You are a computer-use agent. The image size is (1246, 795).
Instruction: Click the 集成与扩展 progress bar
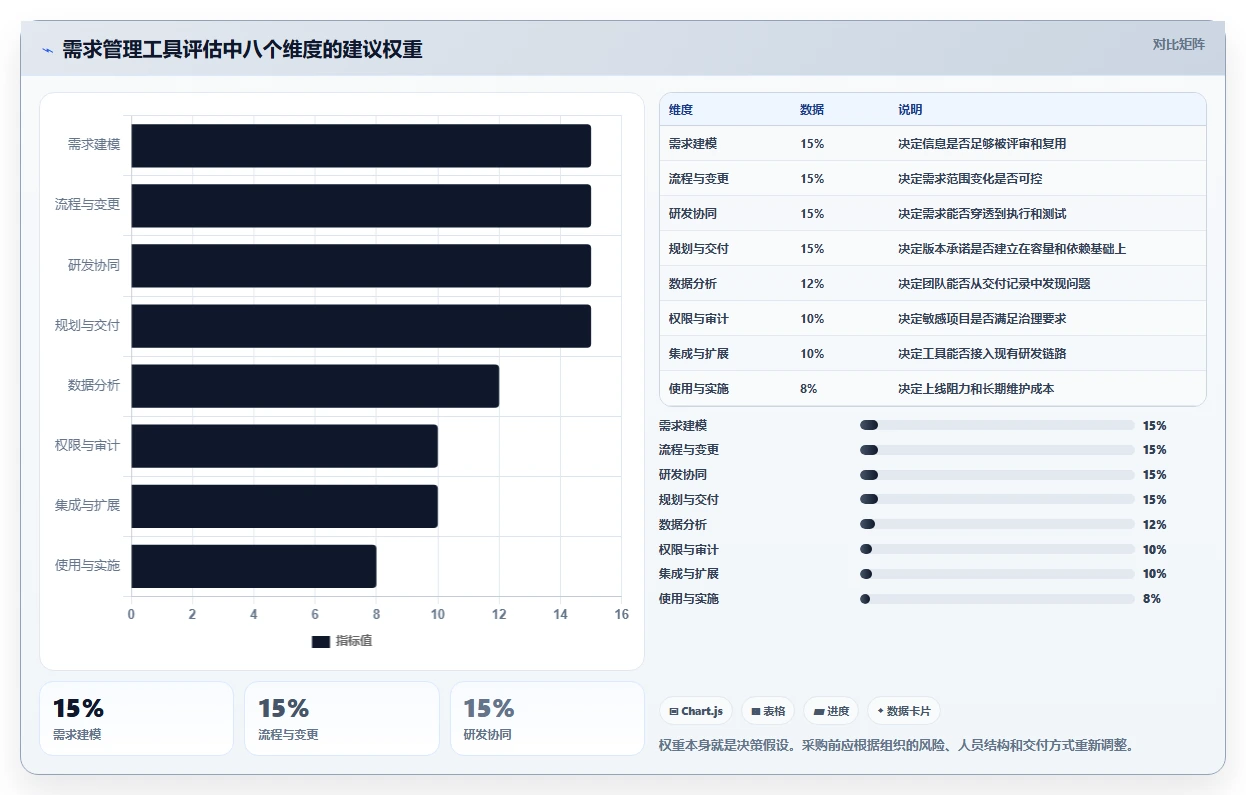pyautogui.click(x=997, y=574)
